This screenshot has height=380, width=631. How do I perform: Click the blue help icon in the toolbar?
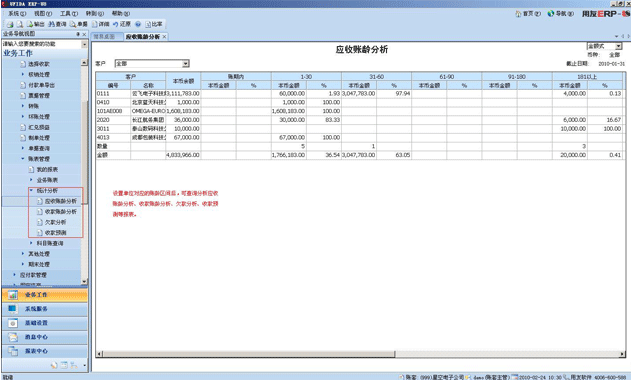click(138, 25)
